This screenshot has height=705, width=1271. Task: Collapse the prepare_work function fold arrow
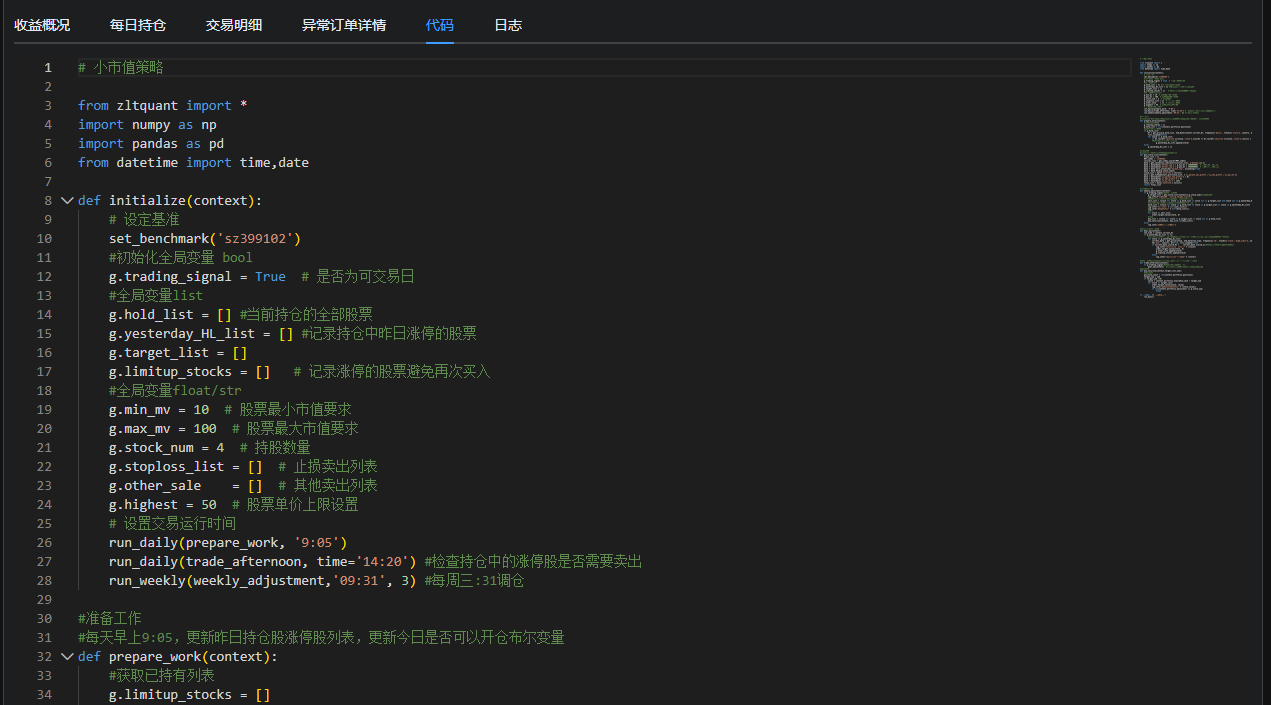pyautogui.click(x=67, y=657)
